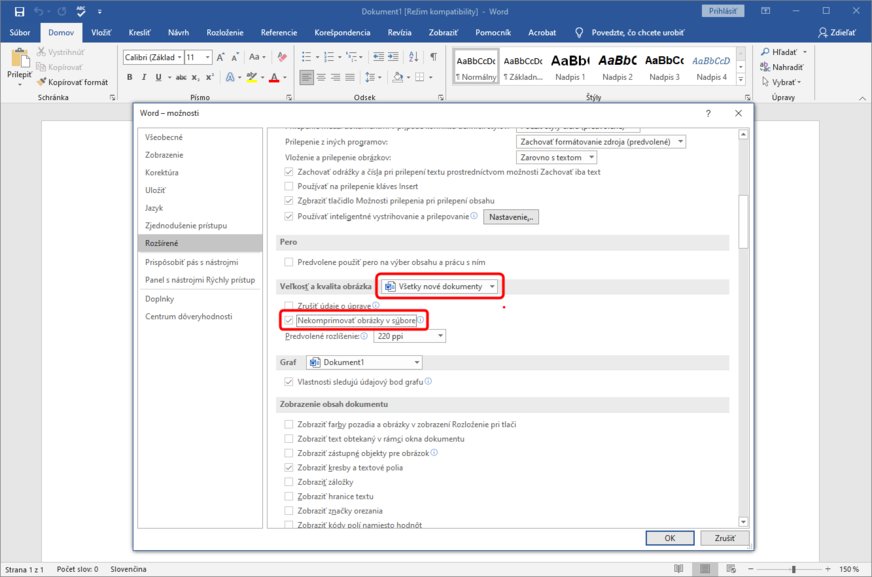The height and width of the screenshot is (577, 872).
Task: Click the options dialog vertical scrollbar
Action: [742, 220]
